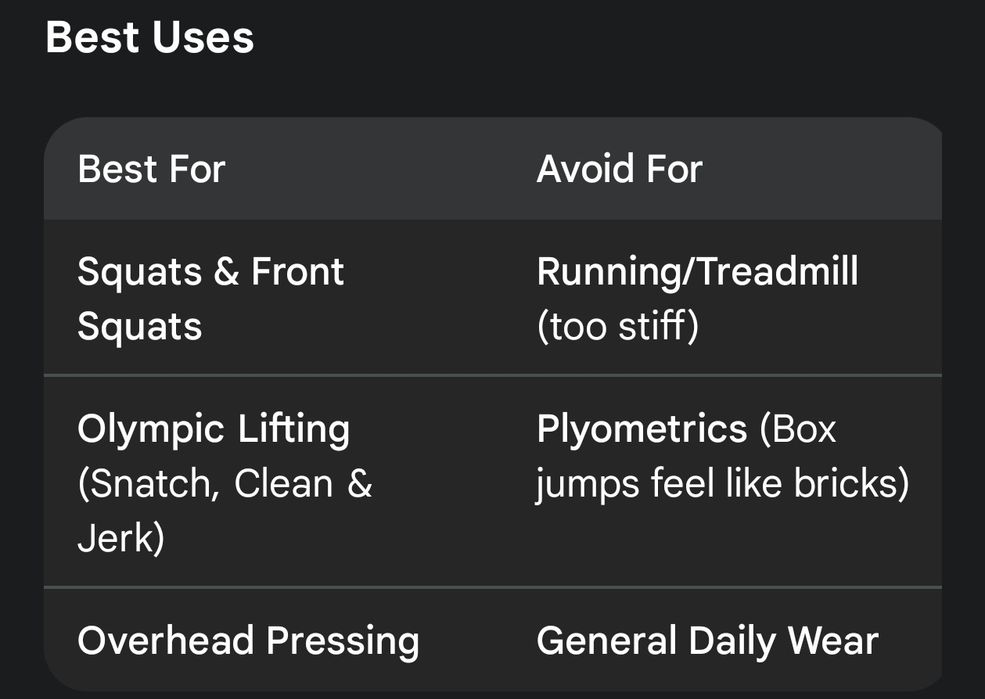Viewport: 985px width, 699px height.
Task: Click the "General Daily Wear" cell
Action: point(707,641)
